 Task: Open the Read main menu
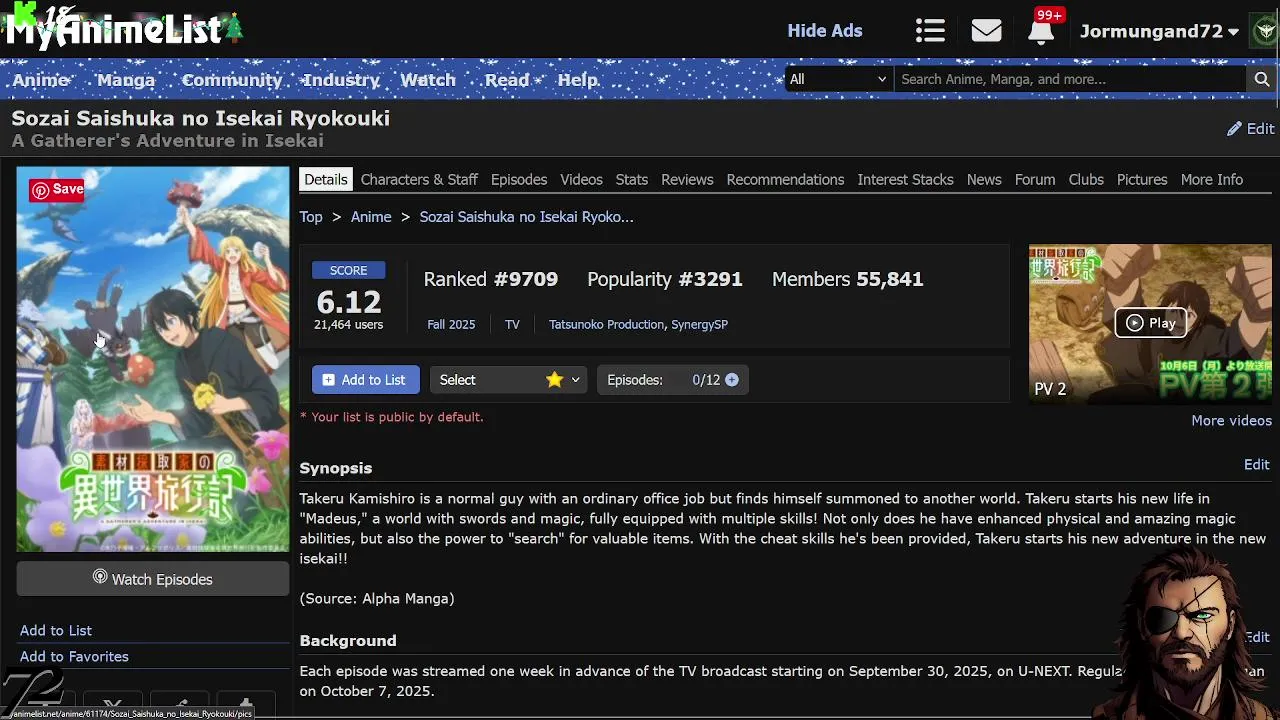507,80
